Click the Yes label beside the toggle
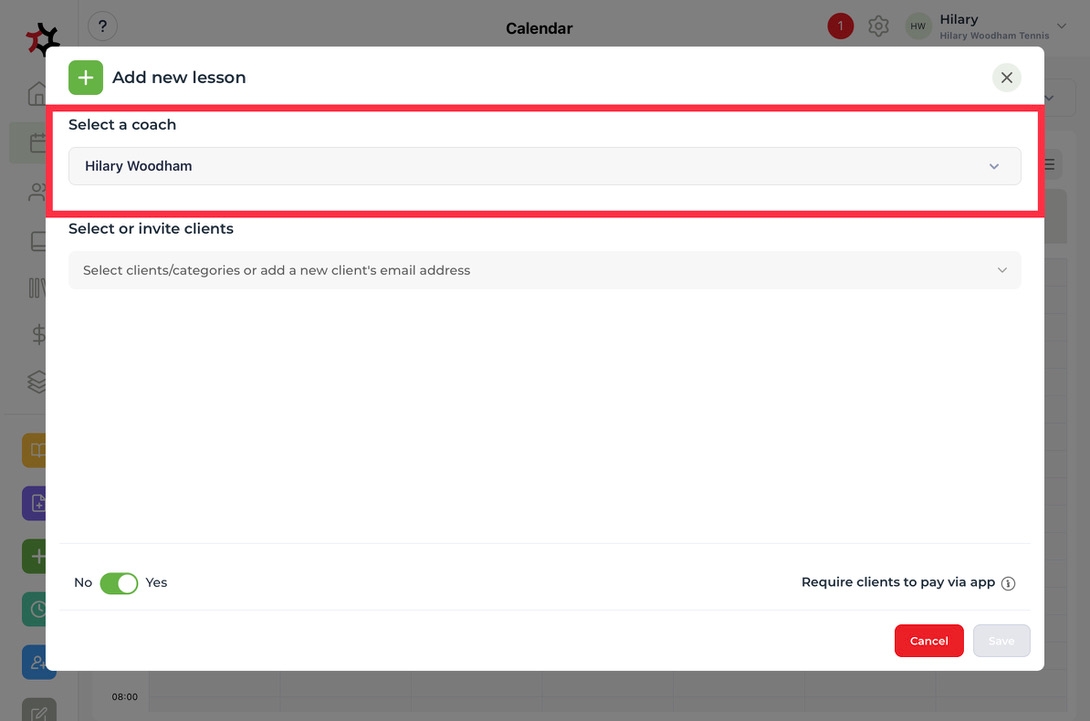 click(157, 583)
